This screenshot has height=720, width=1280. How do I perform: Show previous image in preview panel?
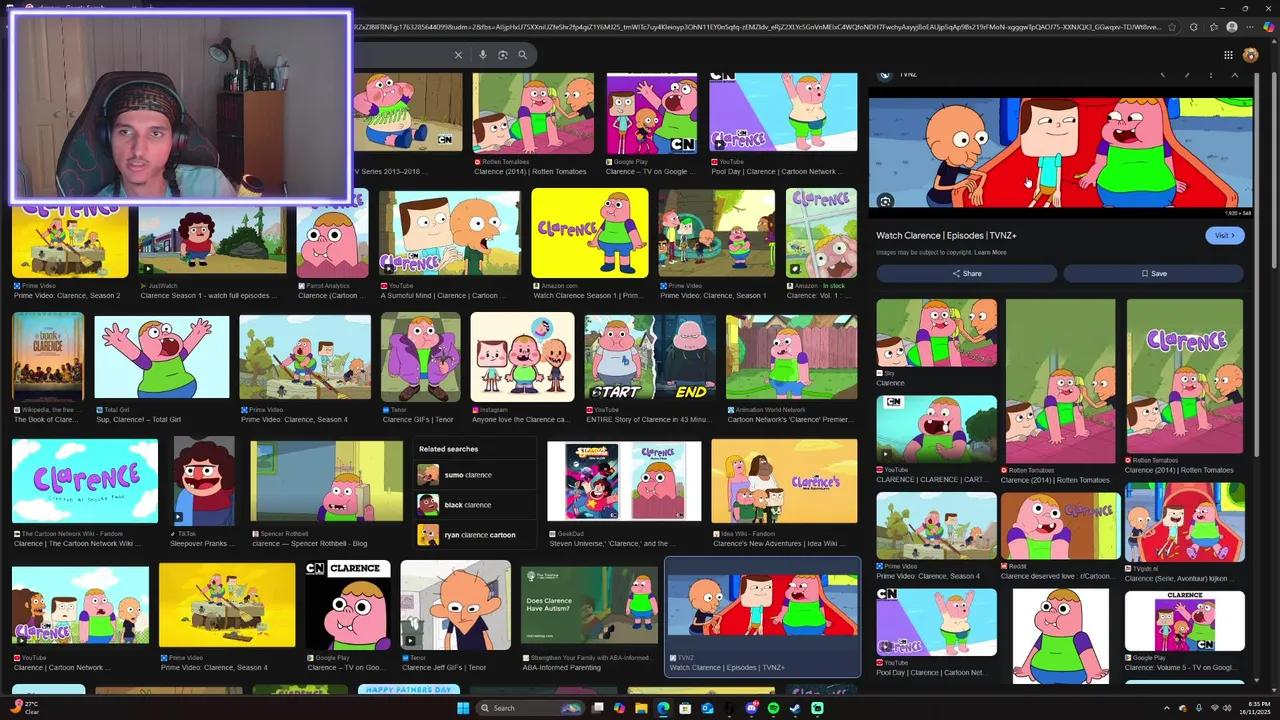pos(1162,75)
